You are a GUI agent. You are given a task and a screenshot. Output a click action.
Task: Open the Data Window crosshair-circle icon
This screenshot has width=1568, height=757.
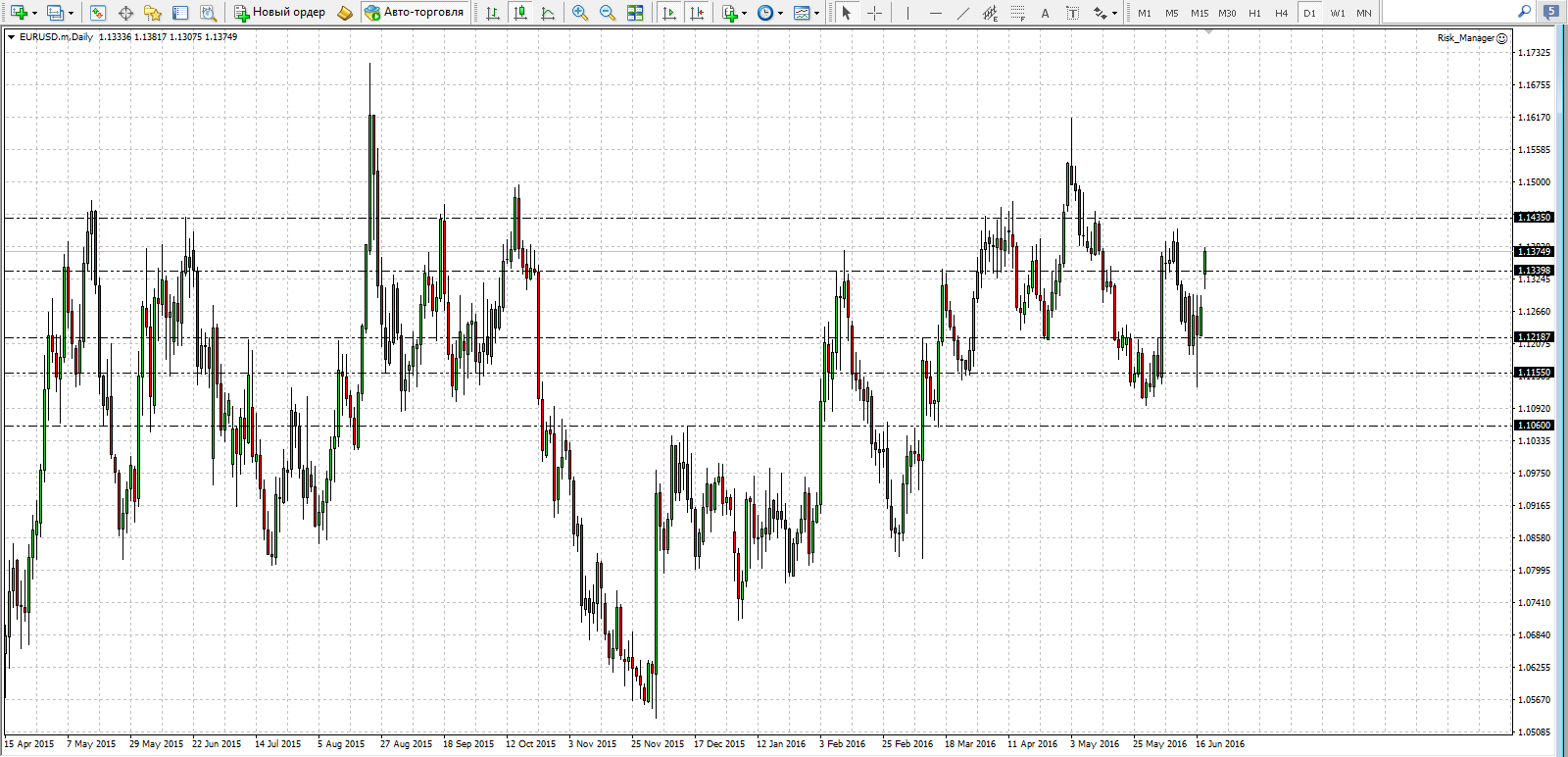125,13
